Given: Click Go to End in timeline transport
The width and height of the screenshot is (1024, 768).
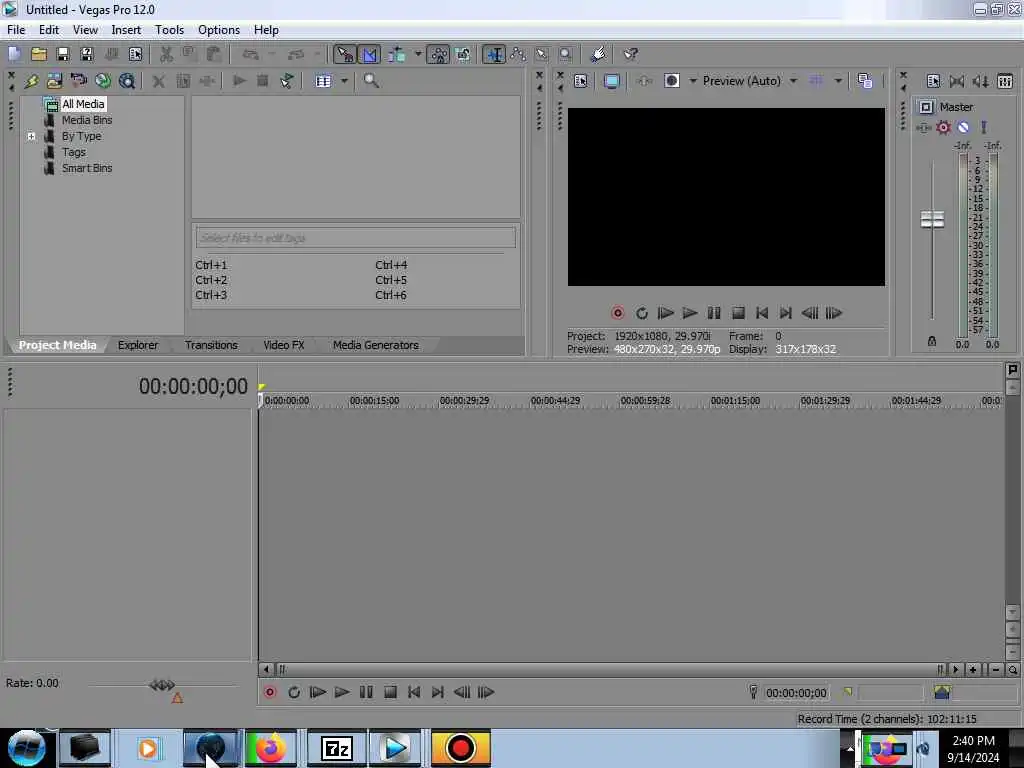Looking at the screenshot, I should [x=438, y=692].
